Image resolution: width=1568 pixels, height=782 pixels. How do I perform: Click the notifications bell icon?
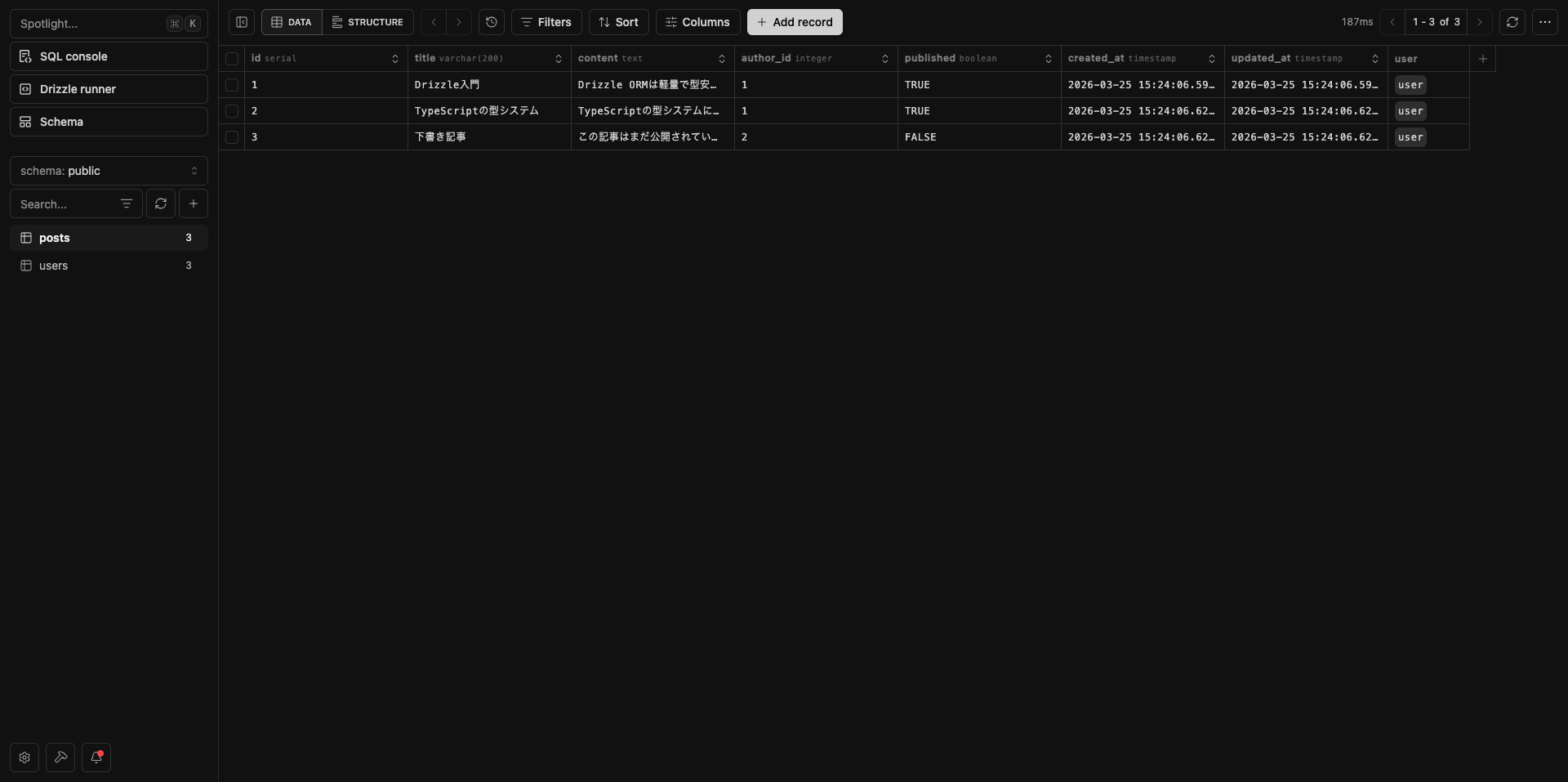point(96,757)
